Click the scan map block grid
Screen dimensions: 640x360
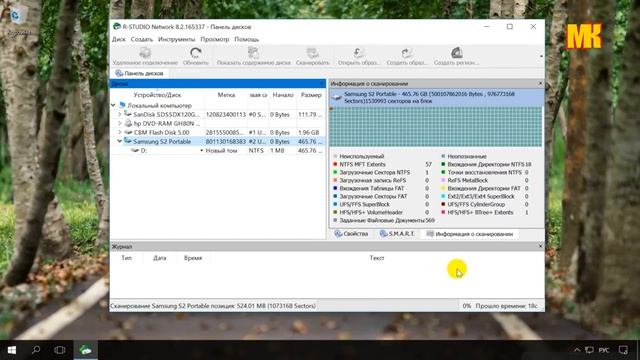click(x=436, y=127)
